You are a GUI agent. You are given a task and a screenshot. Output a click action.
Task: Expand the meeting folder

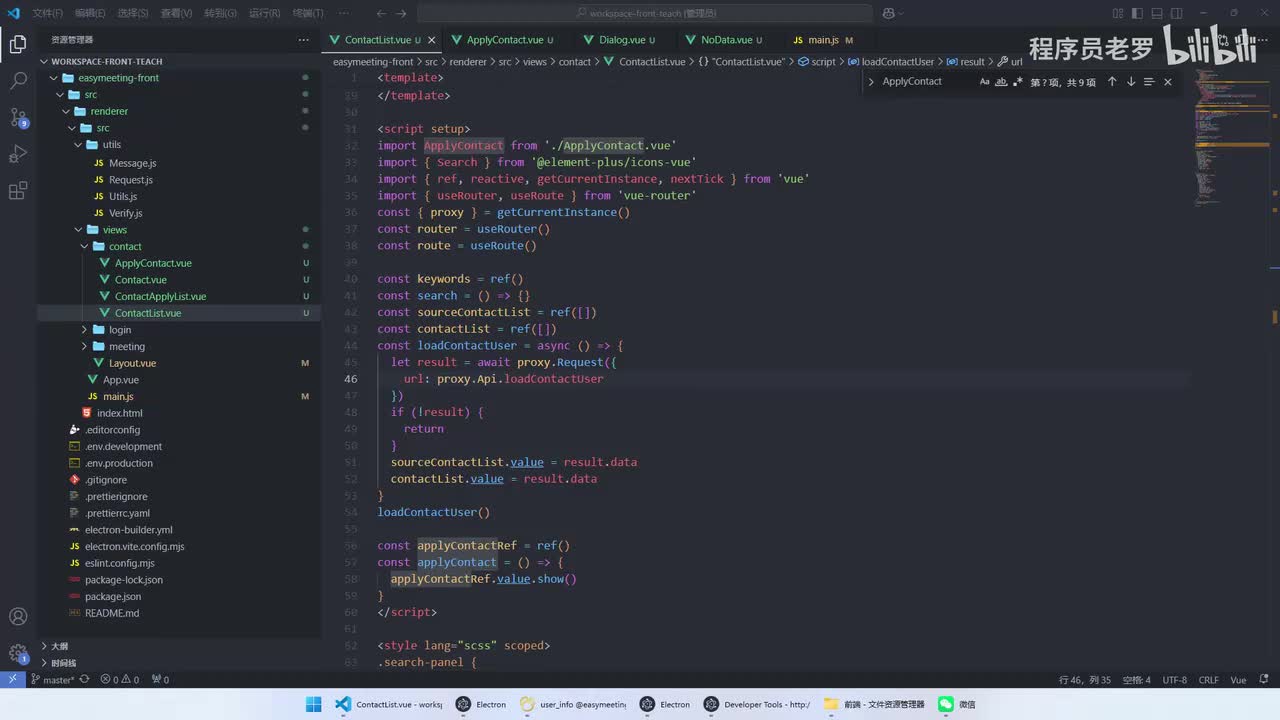pos(126,347)
